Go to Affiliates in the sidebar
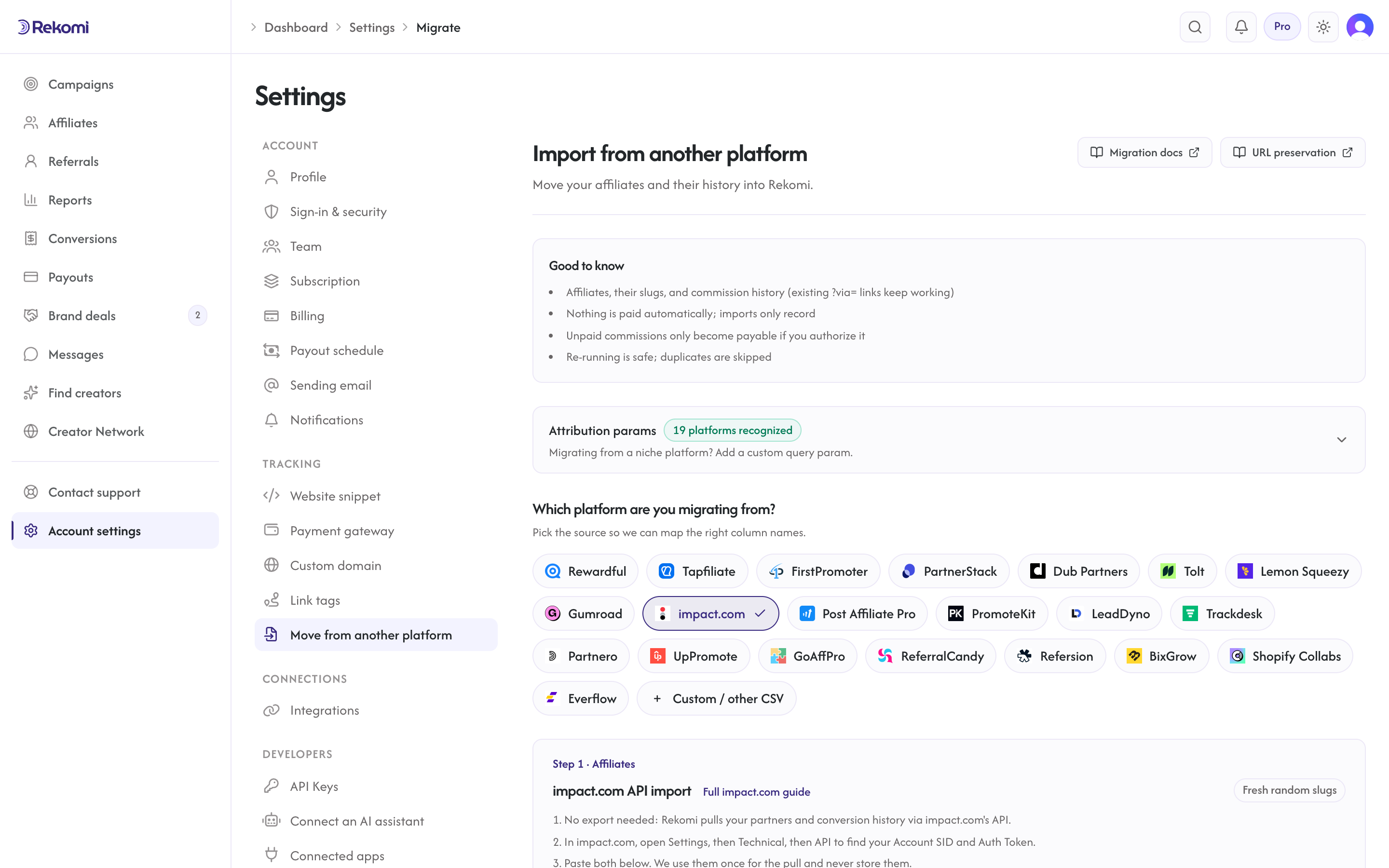 115,123
